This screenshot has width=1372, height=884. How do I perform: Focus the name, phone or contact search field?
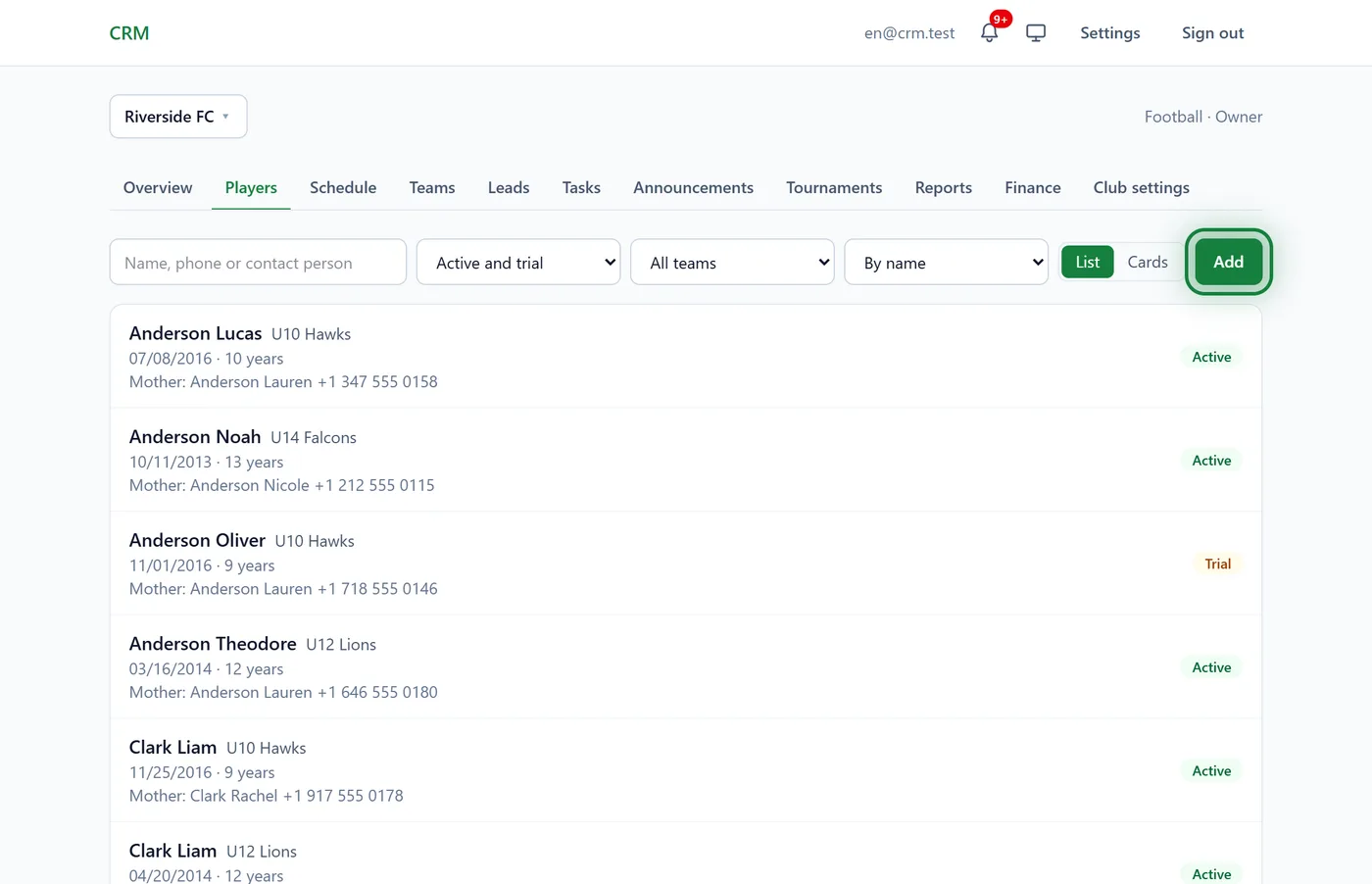coord(258,263)
